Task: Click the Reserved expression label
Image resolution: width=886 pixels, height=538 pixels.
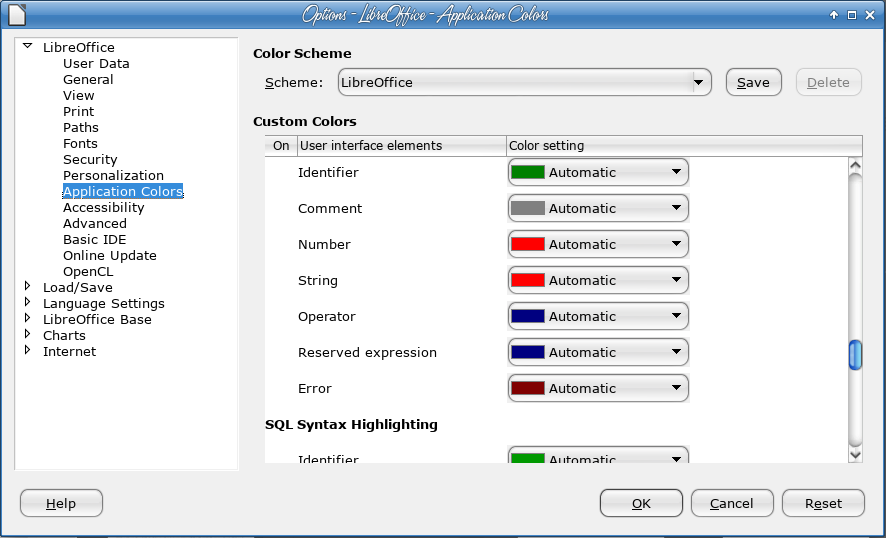Action: coord(367,353)
